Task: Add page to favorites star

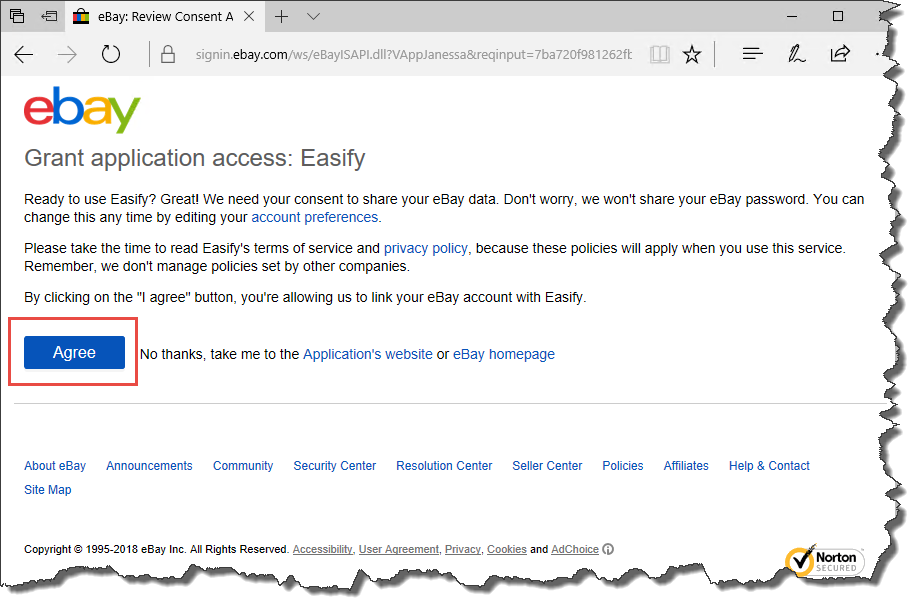Action: [692, 55]
